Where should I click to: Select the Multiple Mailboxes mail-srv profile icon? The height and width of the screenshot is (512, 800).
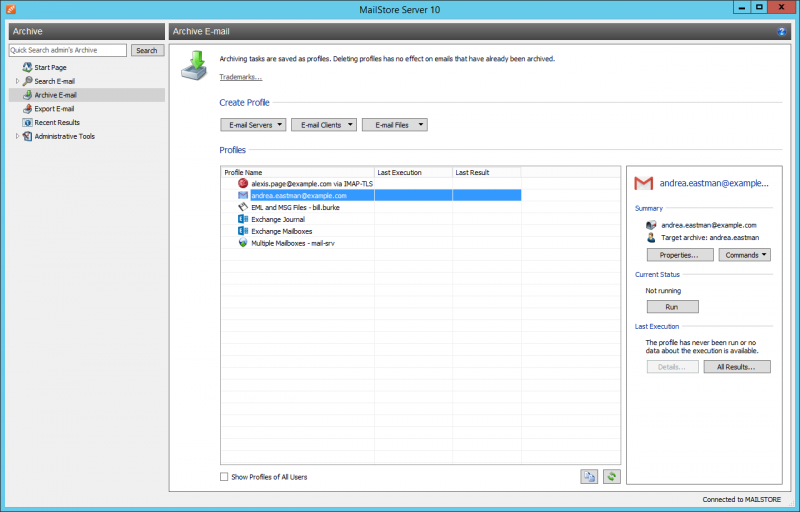click(x=243, y=243)
